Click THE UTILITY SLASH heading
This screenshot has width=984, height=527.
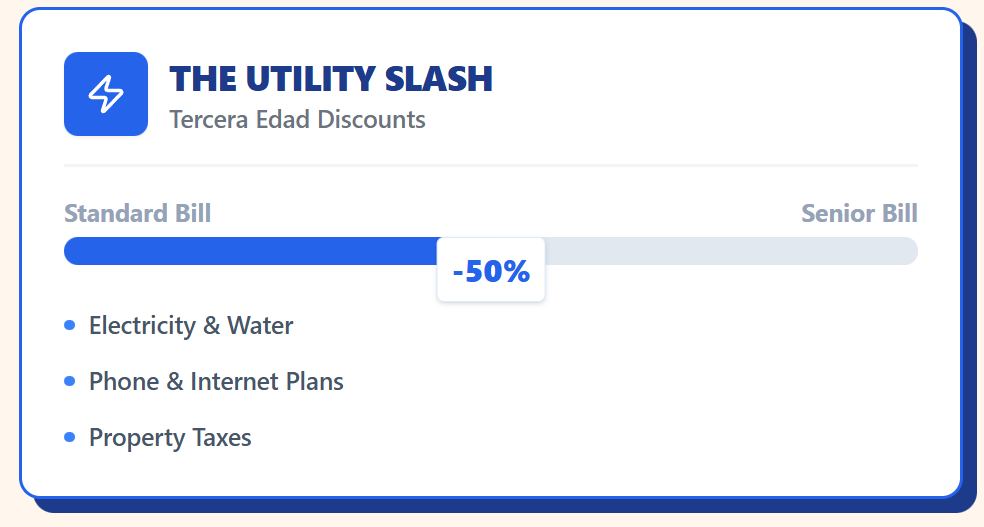point(331,79)
